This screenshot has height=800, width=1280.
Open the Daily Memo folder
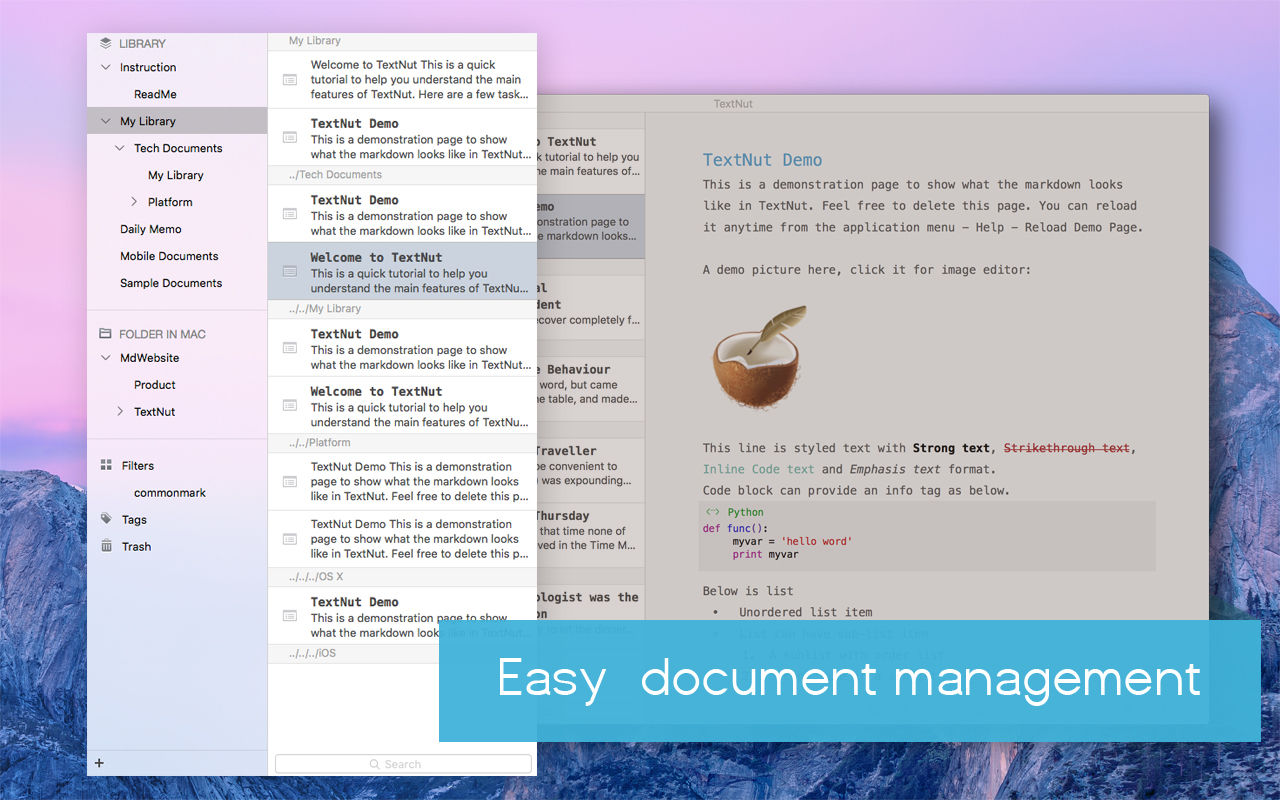pos(150,229)
